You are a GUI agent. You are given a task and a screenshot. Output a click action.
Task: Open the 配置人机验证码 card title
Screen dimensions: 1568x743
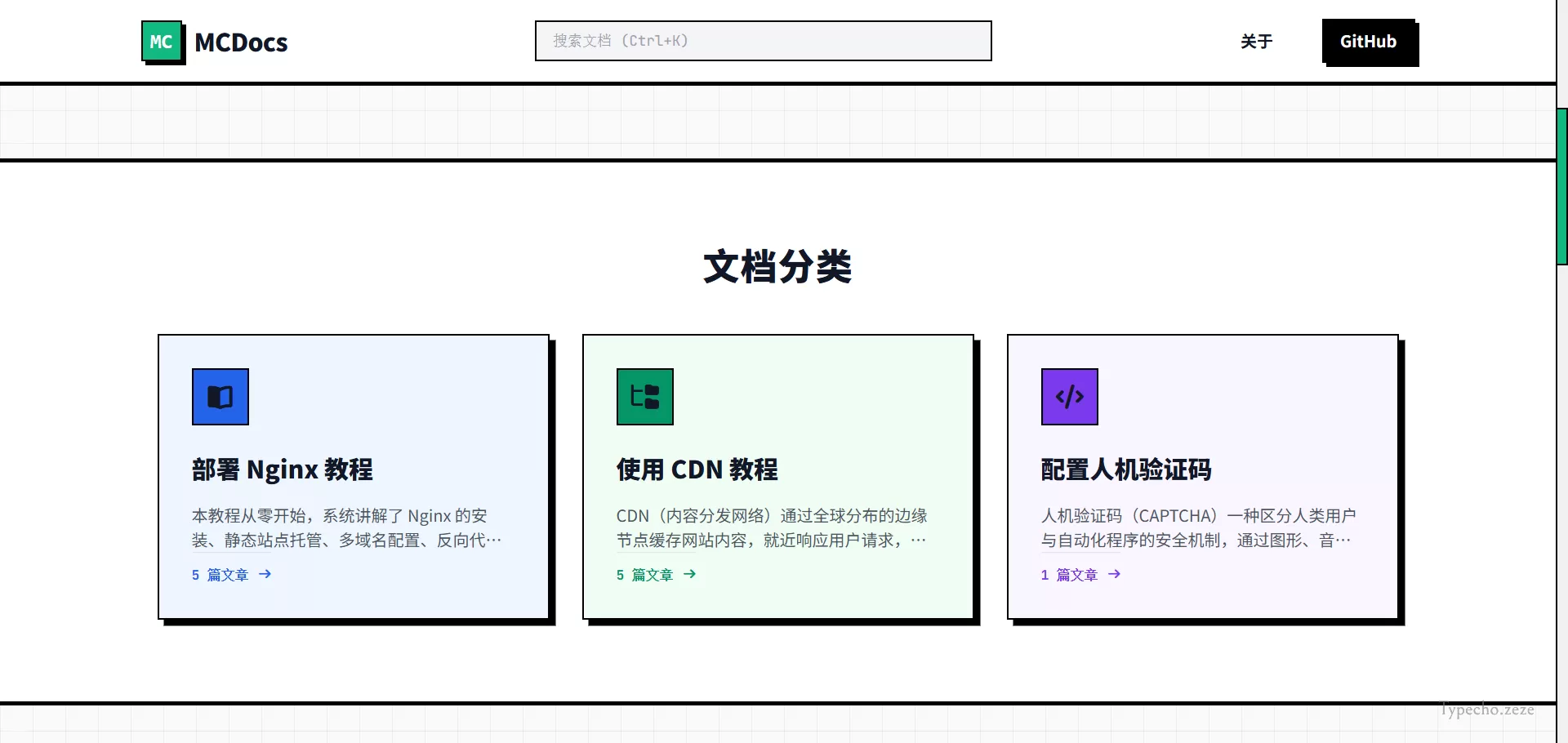coord(1126,469)
